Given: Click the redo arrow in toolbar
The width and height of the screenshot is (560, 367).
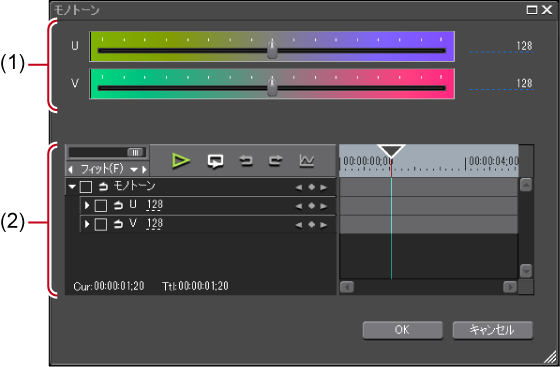Looking at the screenshot, I should tap(275, 161).
